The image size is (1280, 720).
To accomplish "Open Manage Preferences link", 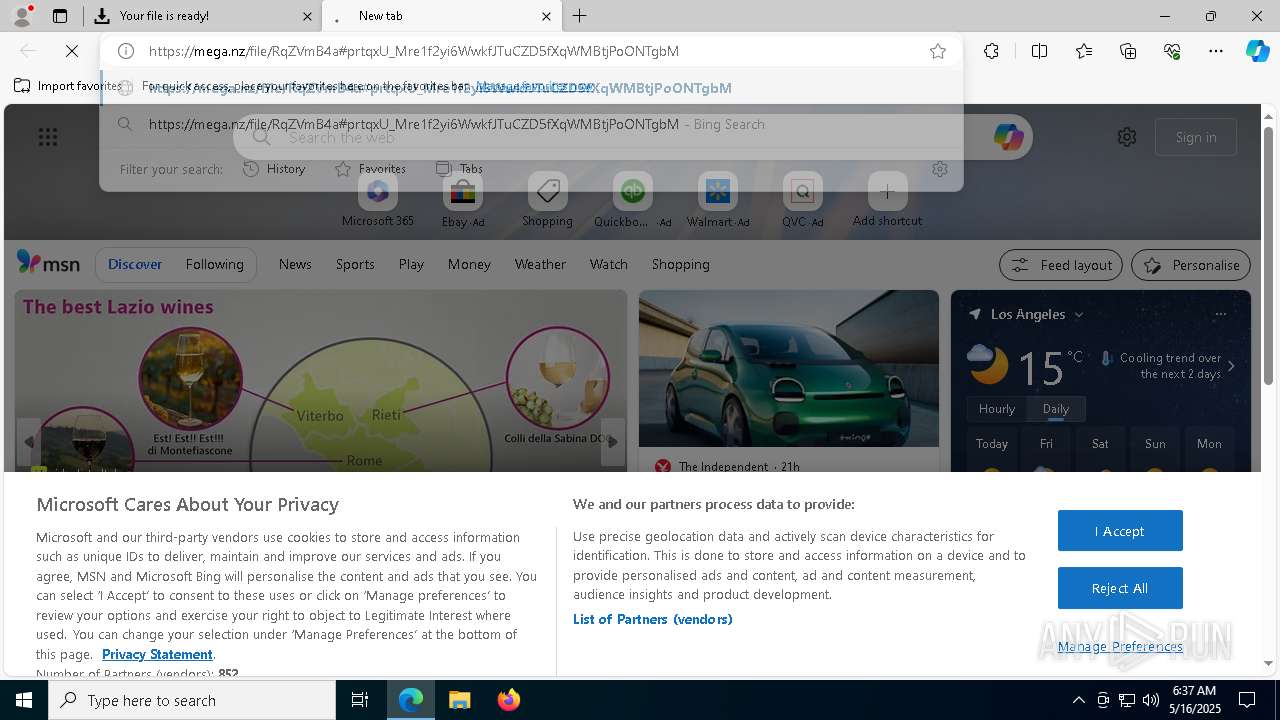I will 1120,646.
